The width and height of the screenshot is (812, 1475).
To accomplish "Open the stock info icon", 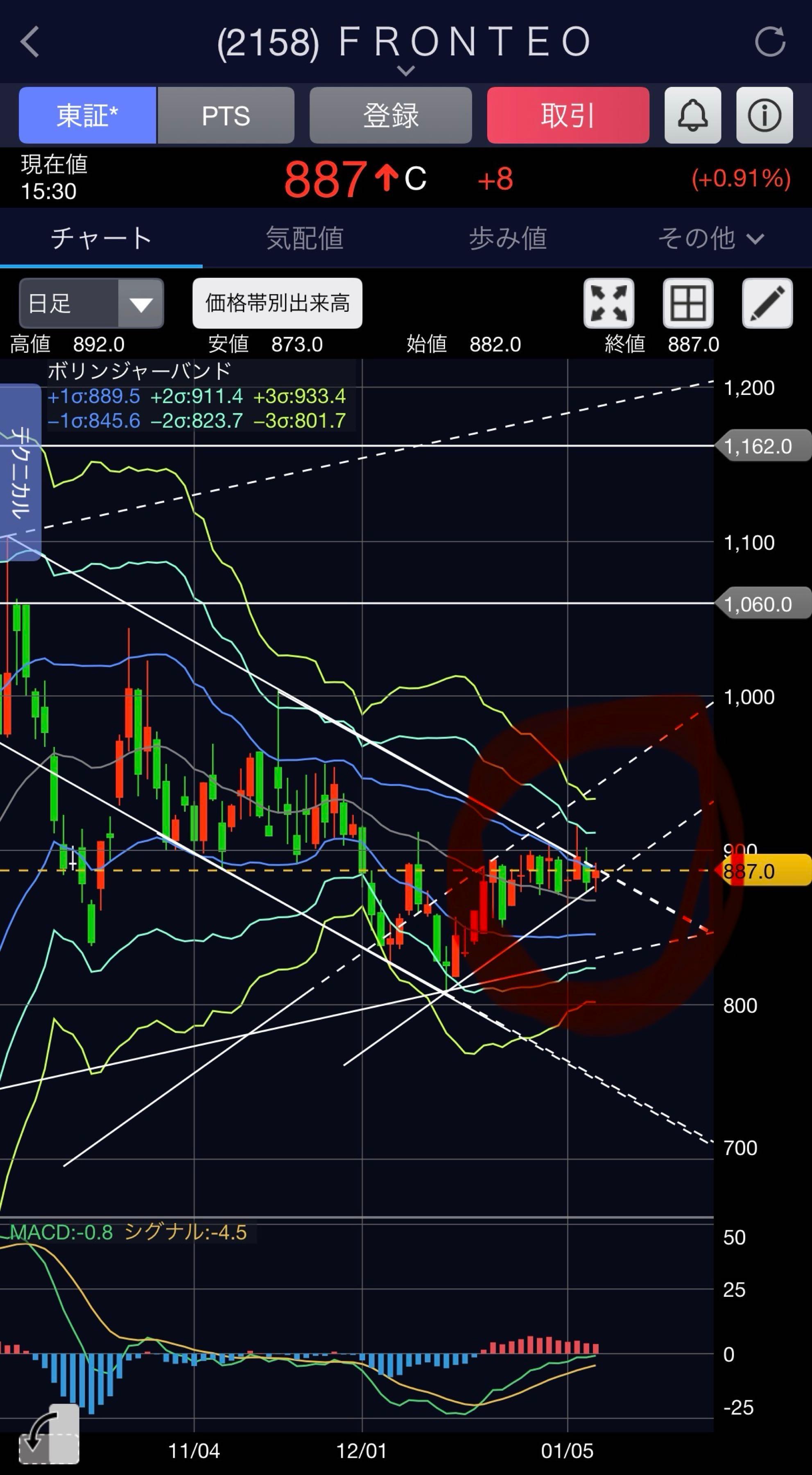I will click(x=764, y=115).
